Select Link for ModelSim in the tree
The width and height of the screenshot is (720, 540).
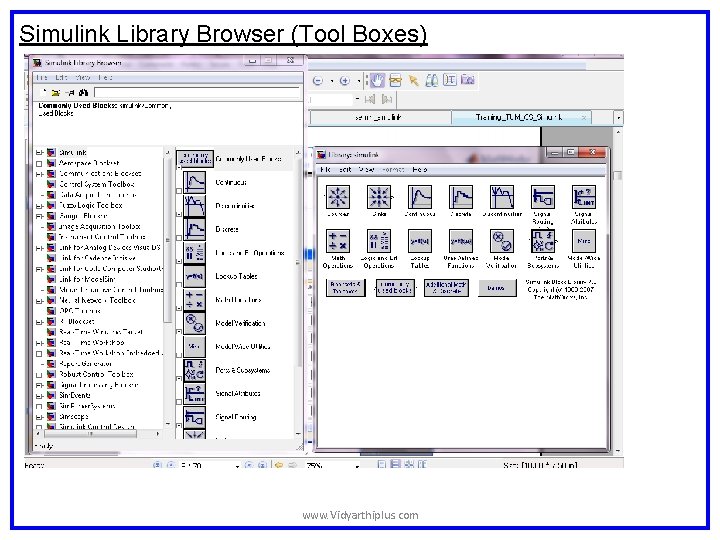point(87,280)
